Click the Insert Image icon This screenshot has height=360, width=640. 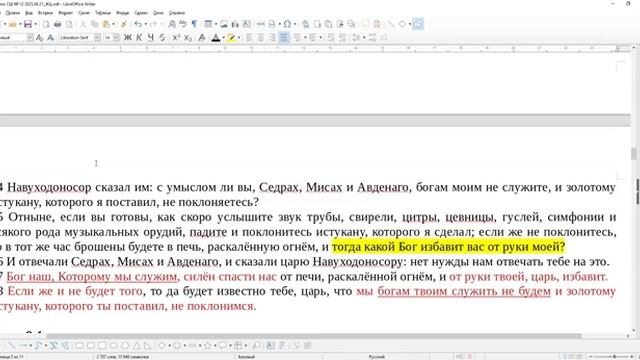point(224,24)
